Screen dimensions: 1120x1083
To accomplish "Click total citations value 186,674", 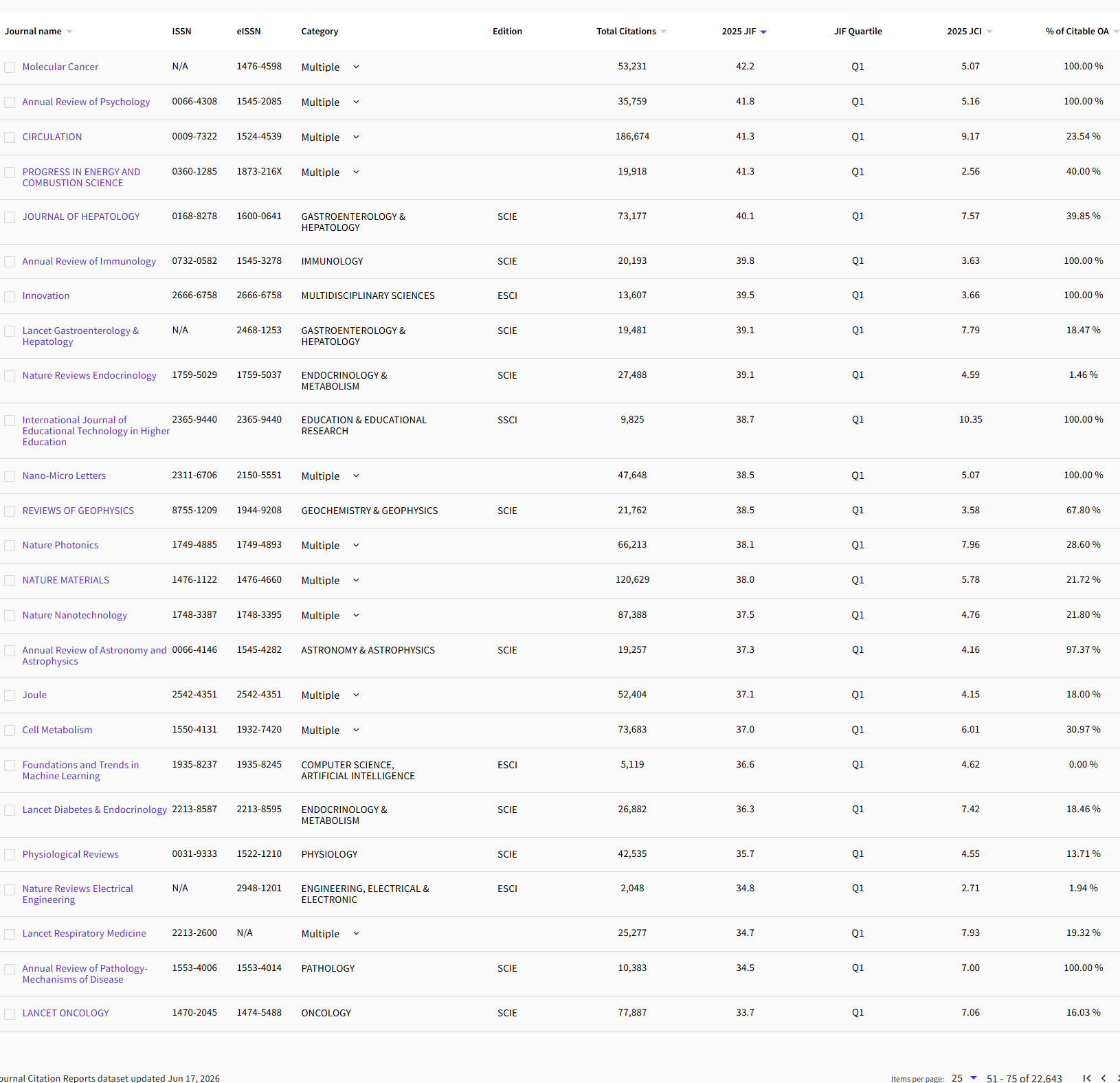I will coord(632,137).
